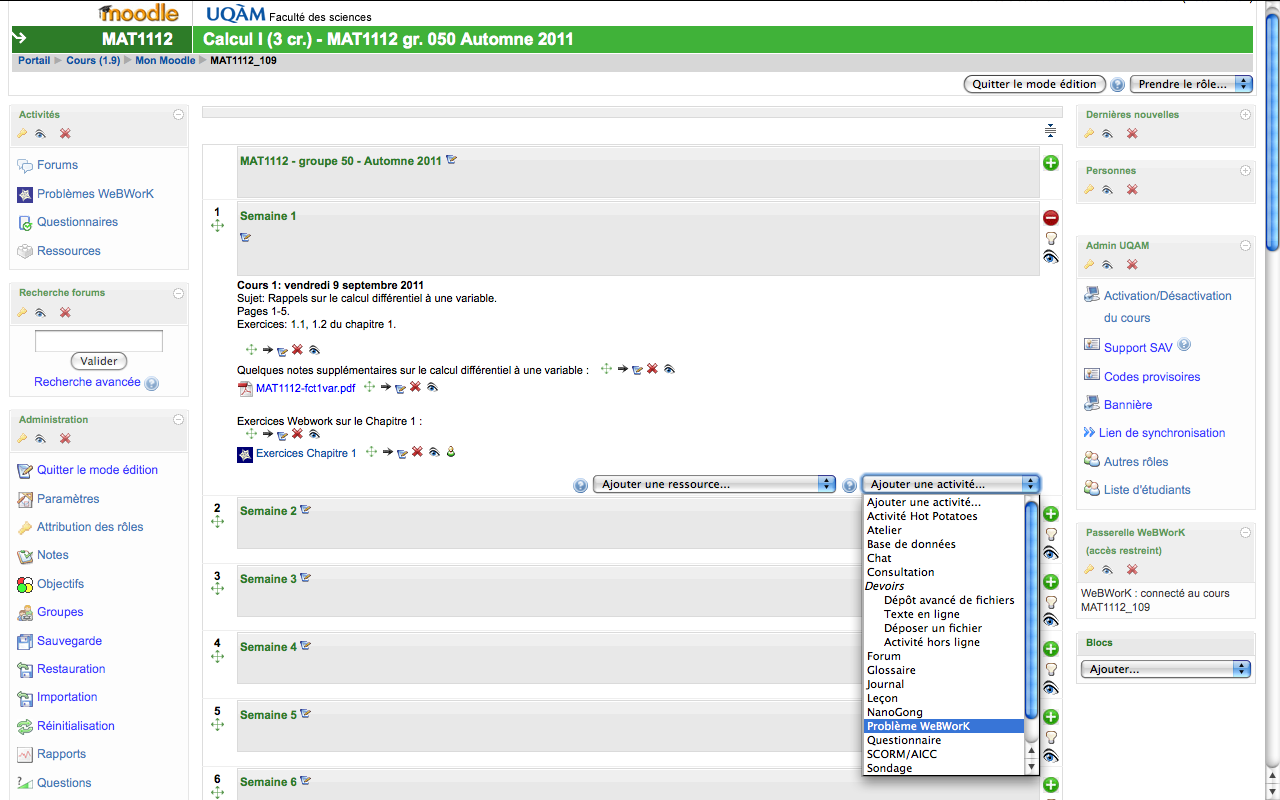Image resolution: width=1280 pixels, height=800 pixels.
Task: Click the help icon next to Support SAV
Action: (x=1184, y=346)
